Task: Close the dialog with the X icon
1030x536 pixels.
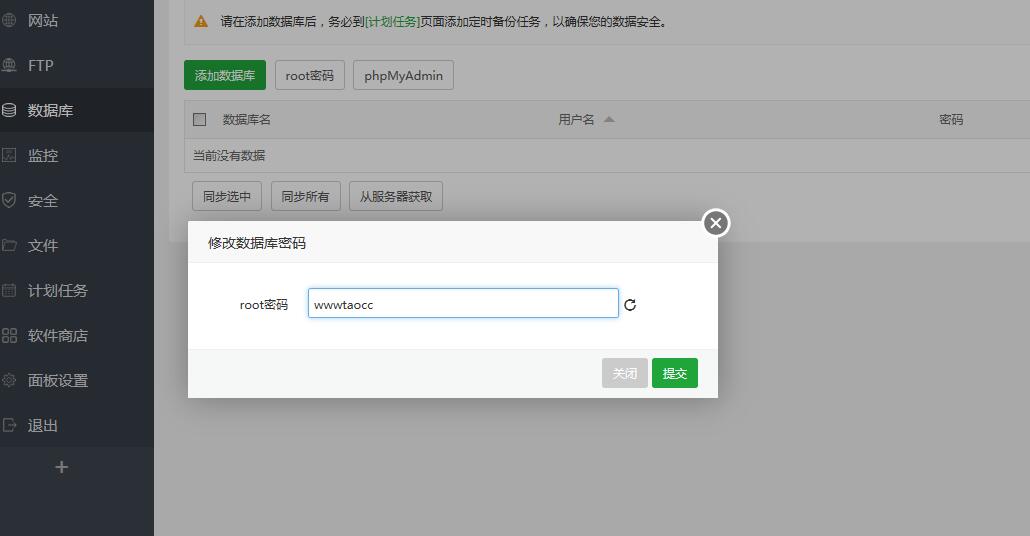Action: coord(715,223)
